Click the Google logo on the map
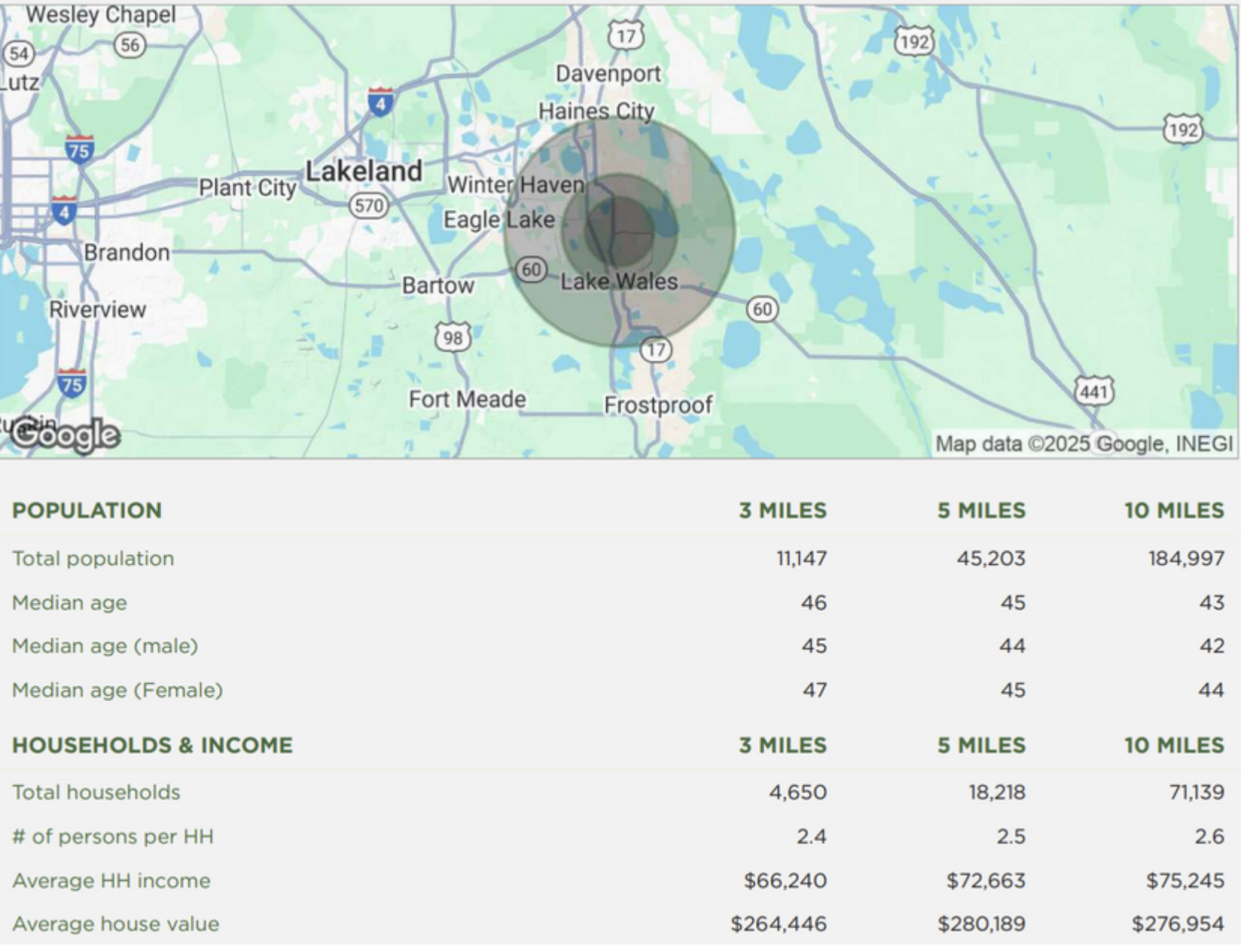This screenshot has width=1247, height=952. click(66, 435)
